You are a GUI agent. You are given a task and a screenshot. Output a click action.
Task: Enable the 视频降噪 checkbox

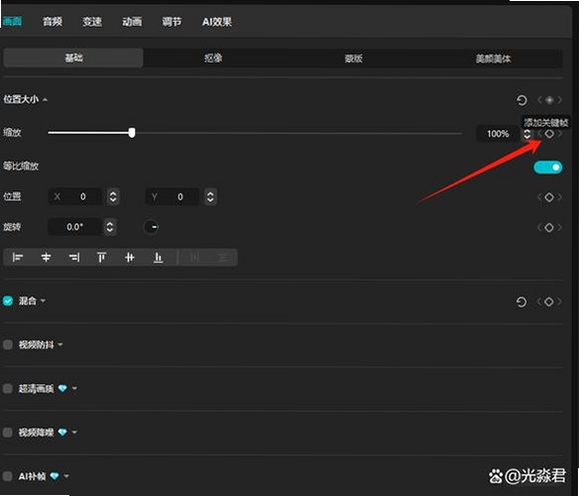click(8, 432)
